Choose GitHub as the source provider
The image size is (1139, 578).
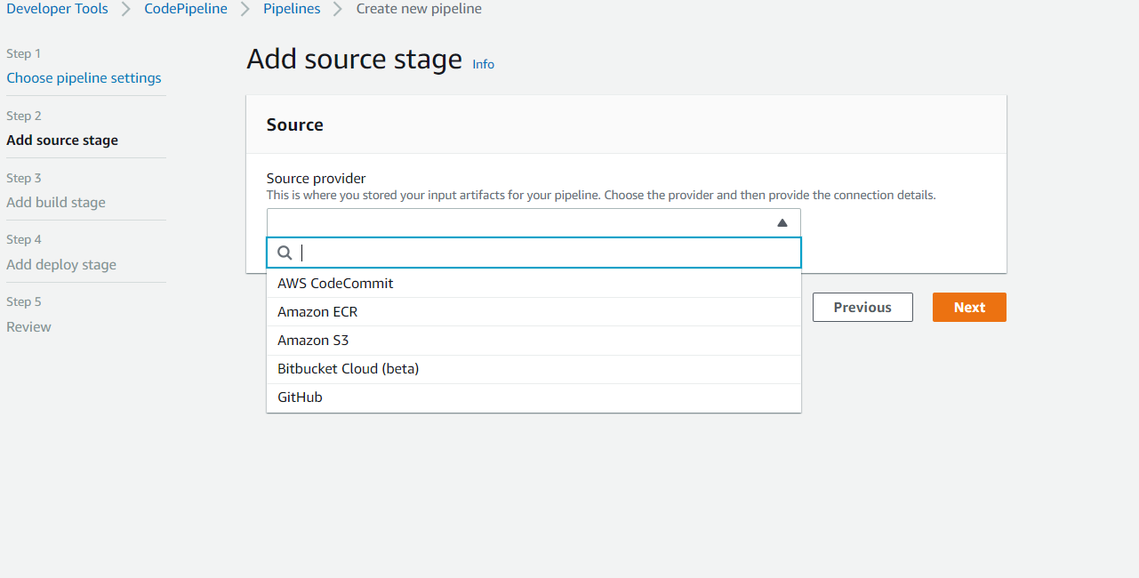(300, 397)
